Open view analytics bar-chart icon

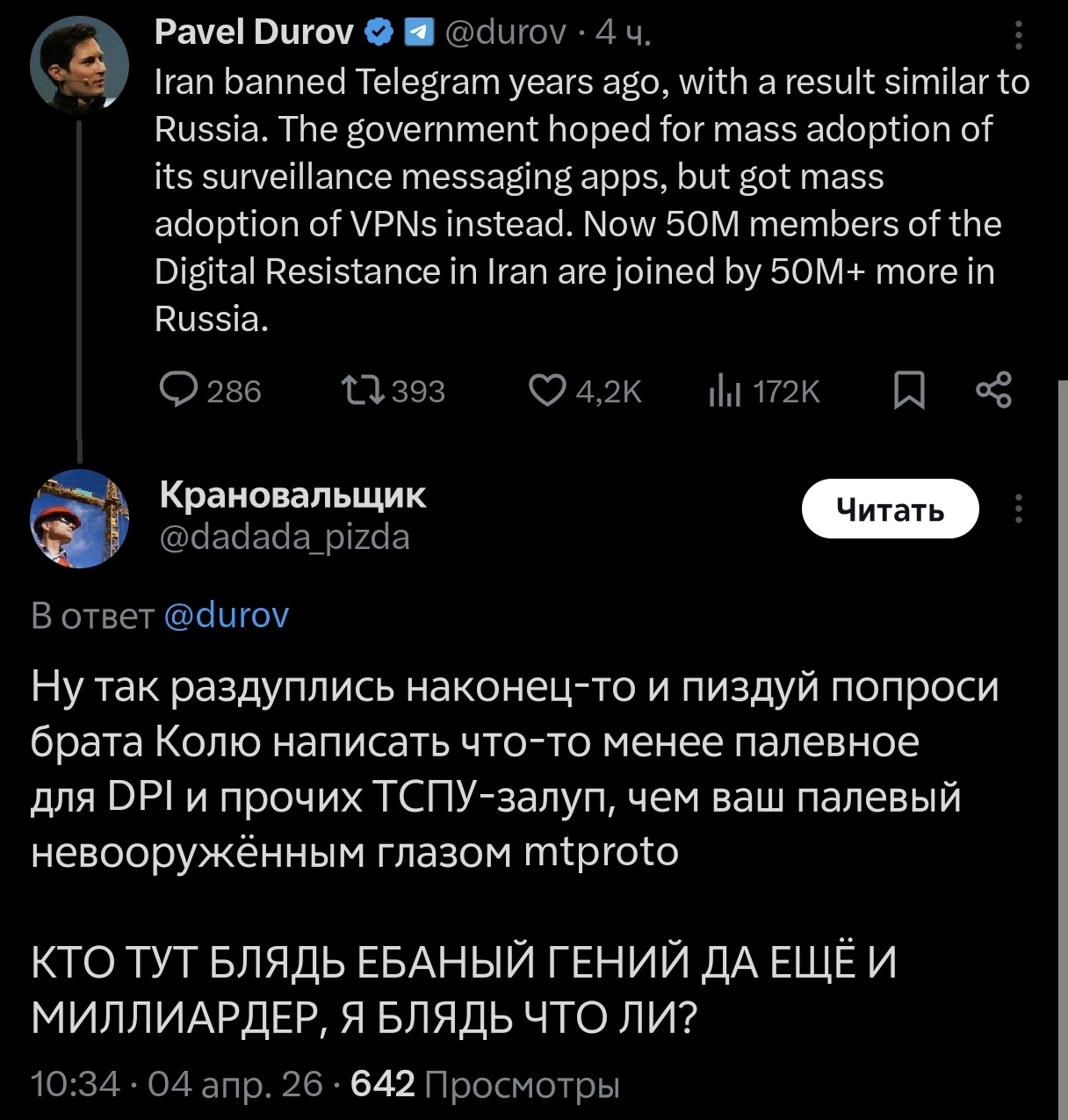[725, 391]
